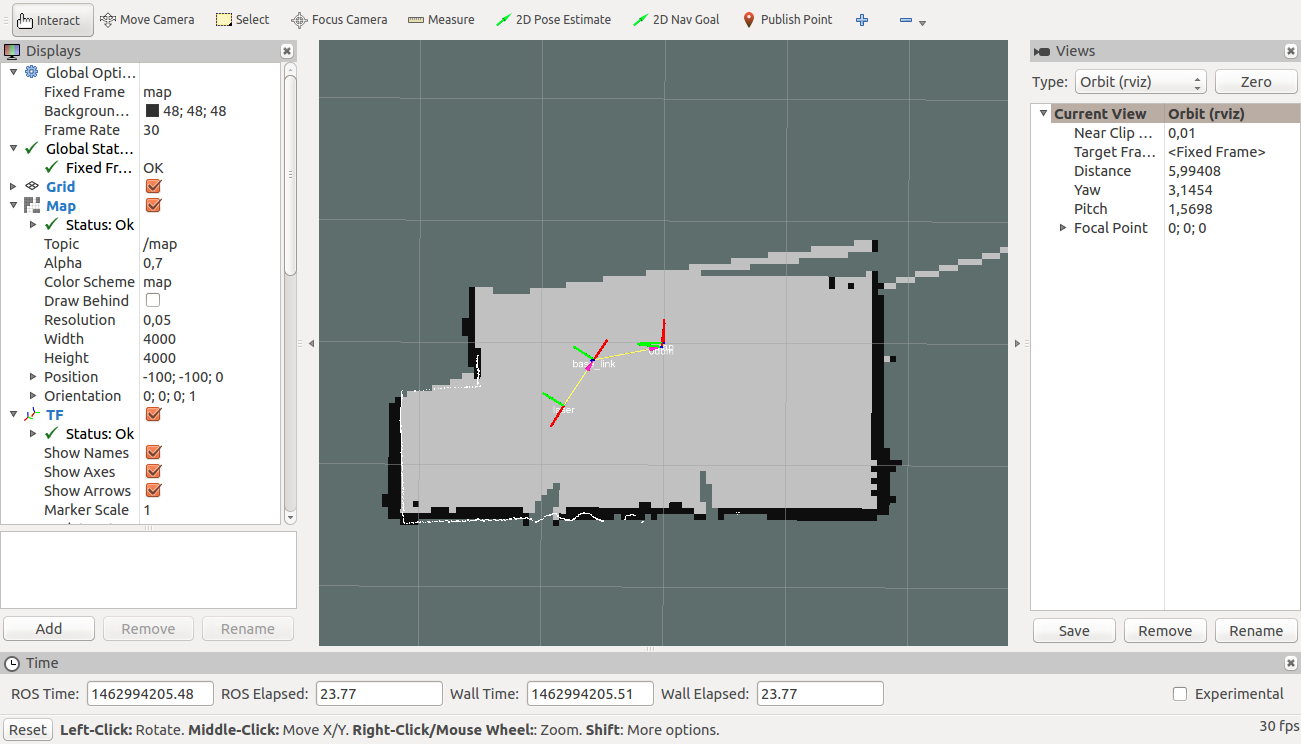The image size is (1301, 744).
Task: Open the minus remove-tool dropdown
Action: (x=911, y=21)
